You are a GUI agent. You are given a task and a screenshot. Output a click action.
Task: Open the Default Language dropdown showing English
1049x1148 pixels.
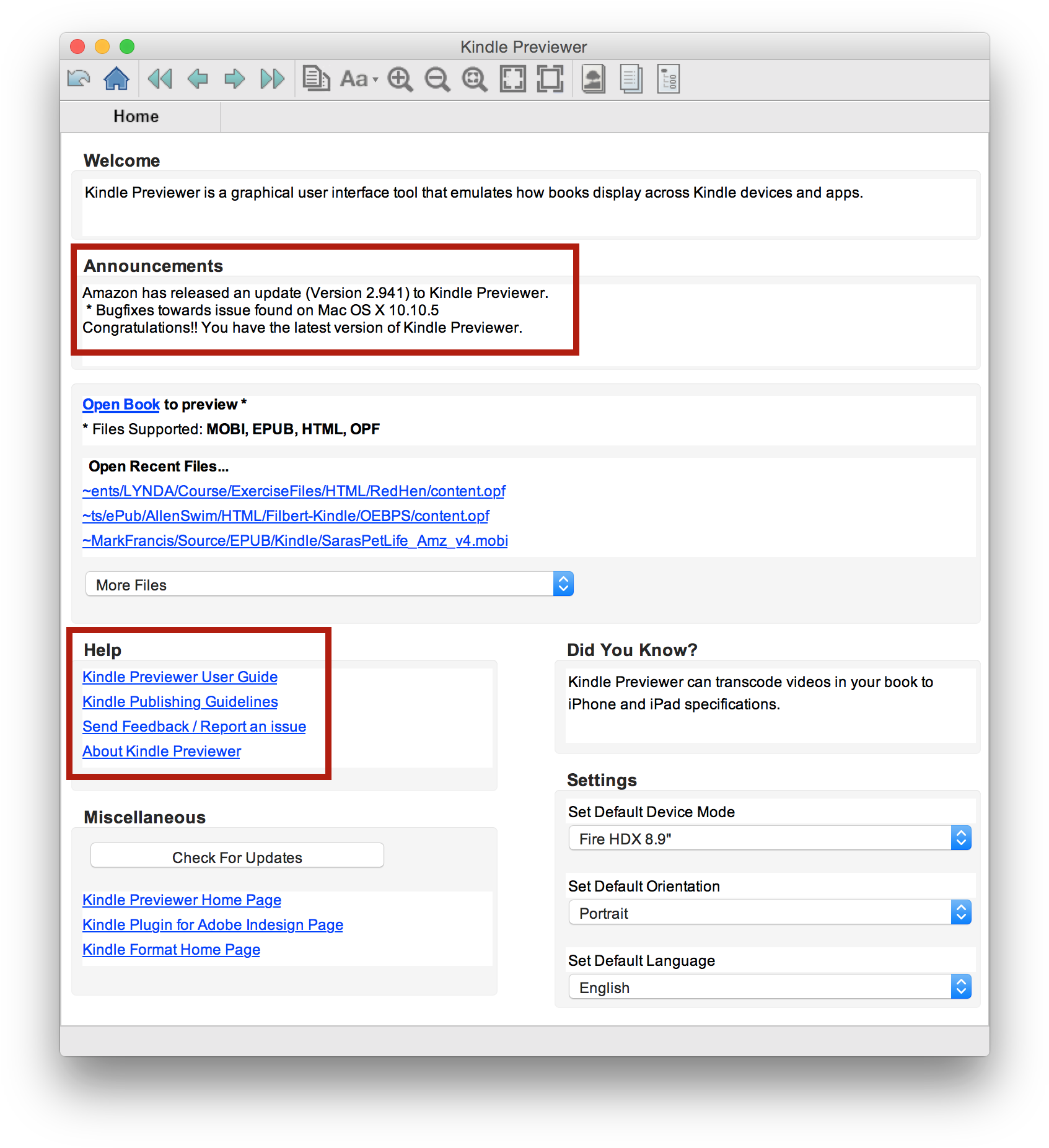point(770,987)
